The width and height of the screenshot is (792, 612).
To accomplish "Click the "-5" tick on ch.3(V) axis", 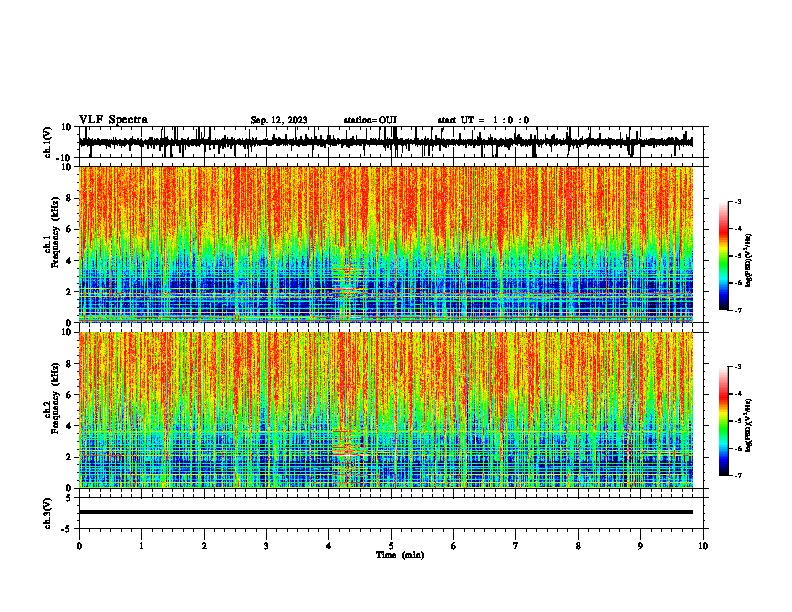I will pos(67,529).
